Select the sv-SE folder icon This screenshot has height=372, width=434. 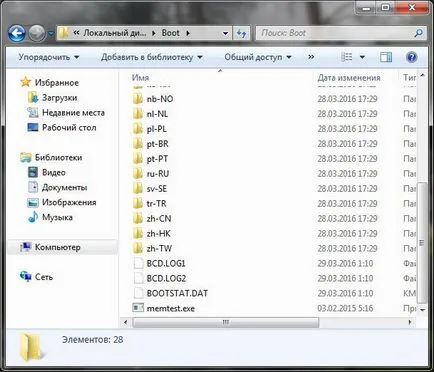(x=138, y=188)
